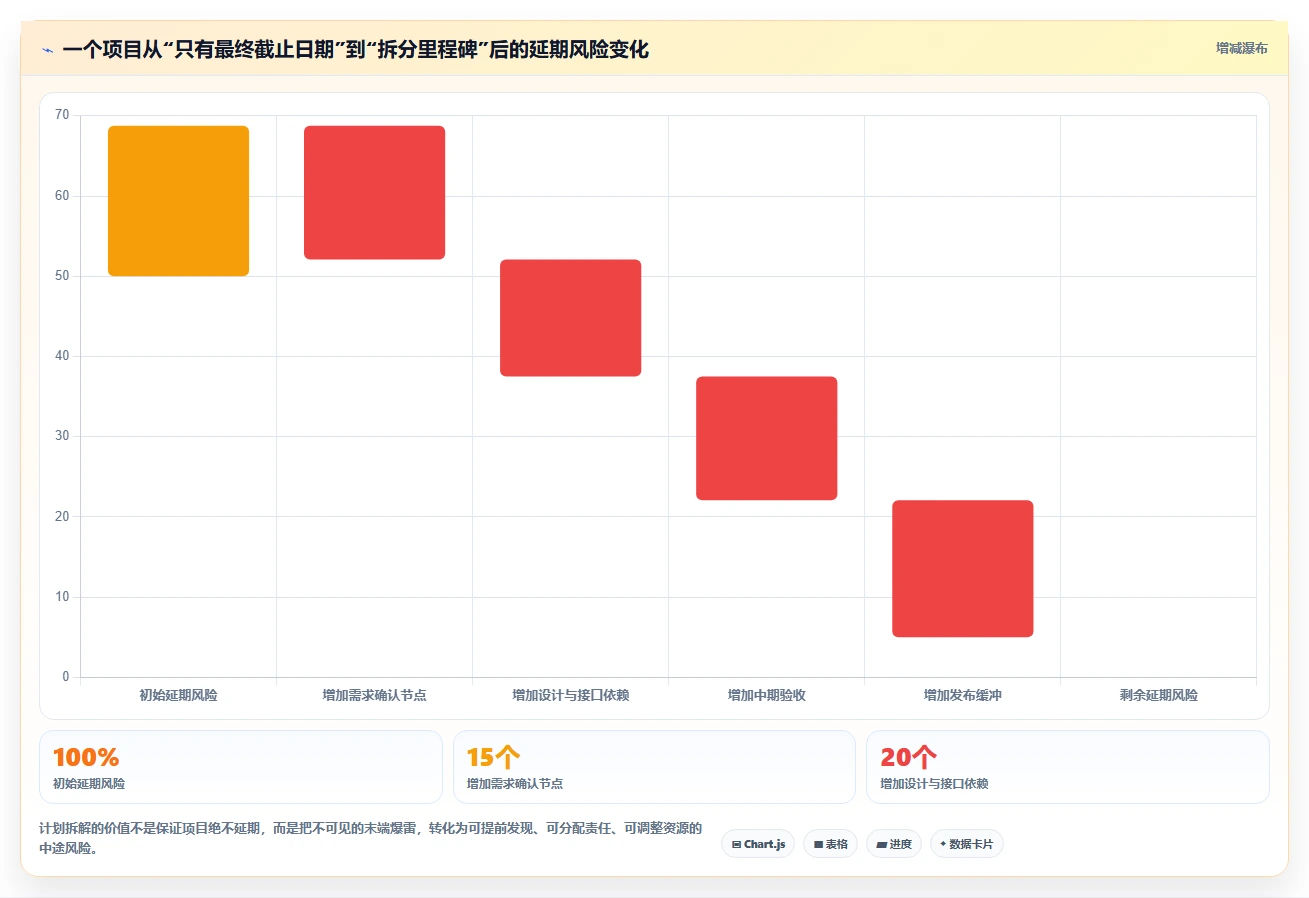Screen dimensions: 1309x898
Task: Click the x-axis label 增加需求确认节点
Action: tap(374, 695)
